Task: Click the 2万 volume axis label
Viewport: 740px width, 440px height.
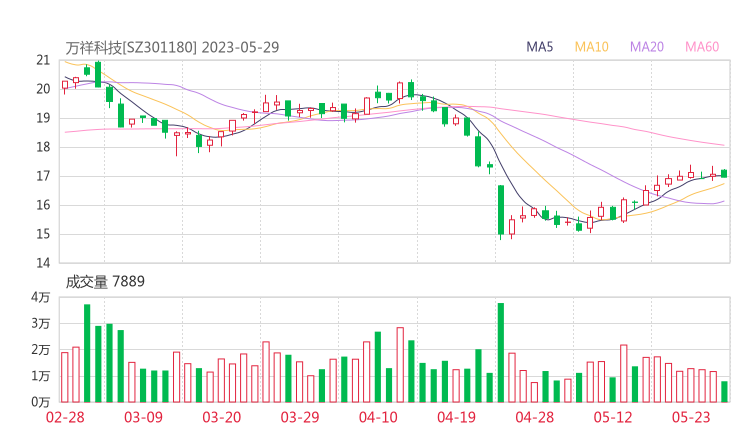Action: (41, 350)
